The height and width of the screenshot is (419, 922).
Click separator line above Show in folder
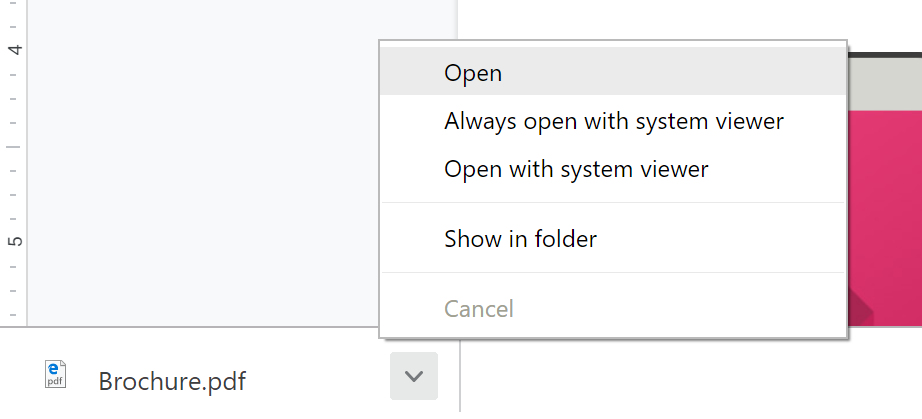613,203
